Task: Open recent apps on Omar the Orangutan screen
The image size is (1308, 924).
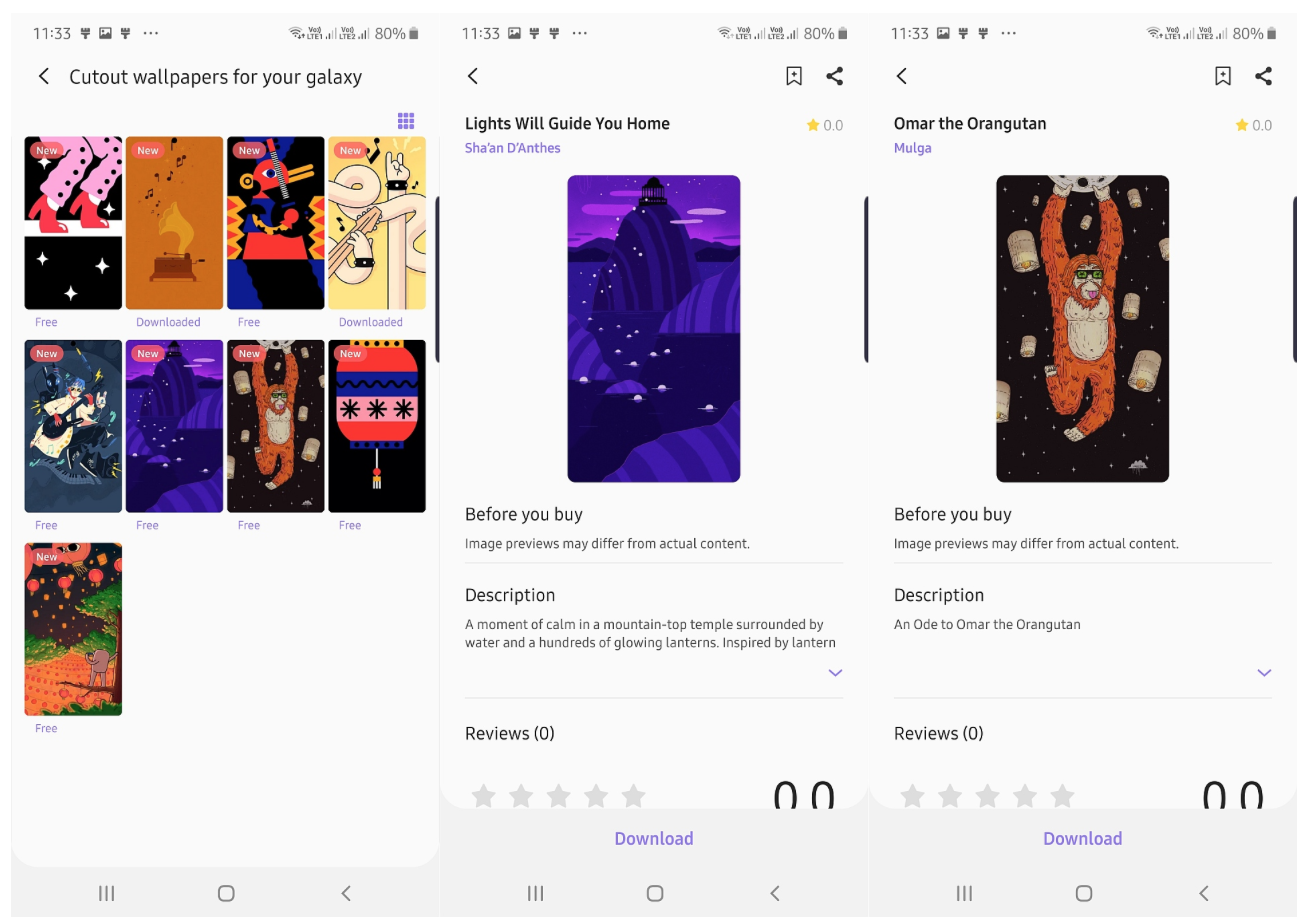Action: 964,893
